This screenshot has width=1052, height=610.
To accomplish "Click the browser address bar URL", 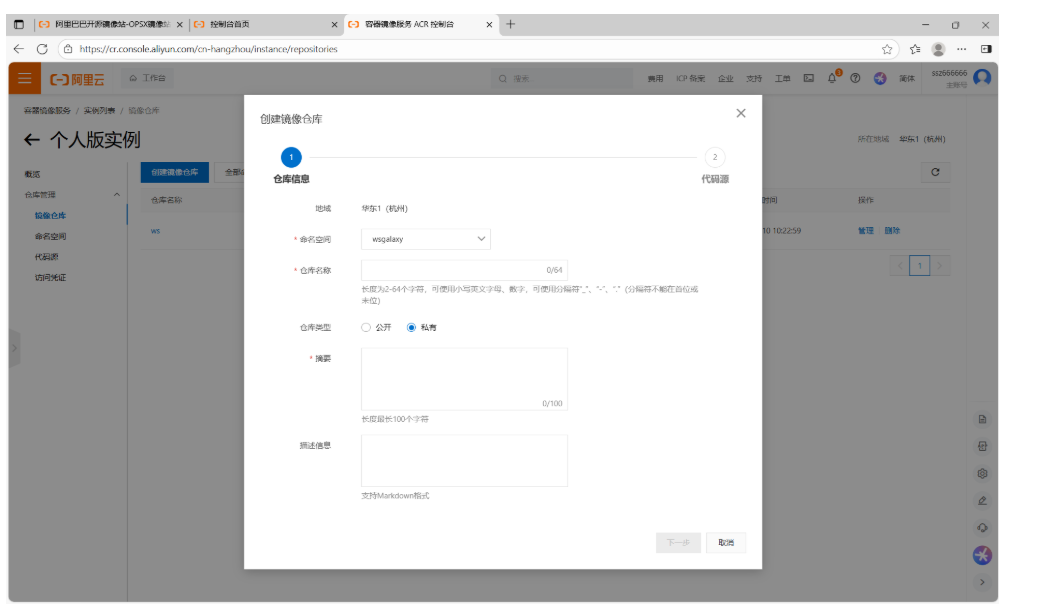I will click(x=209, y=49).
